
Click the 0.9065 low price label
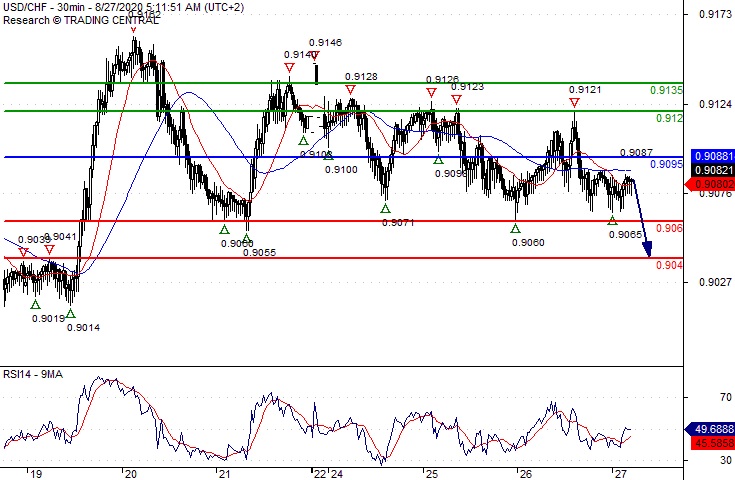(x=625, y=234)
